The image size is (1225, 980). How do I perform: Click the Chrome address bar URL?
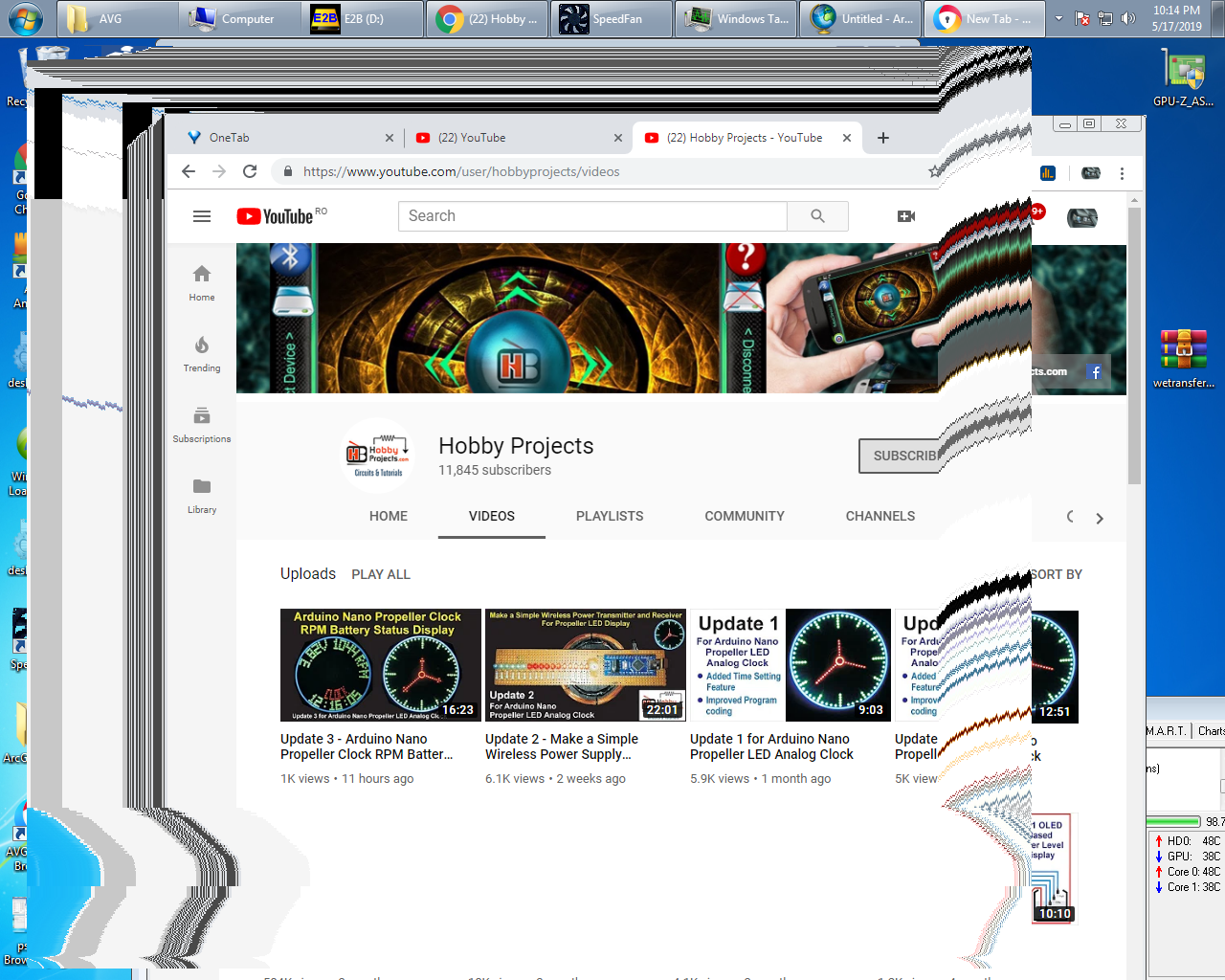[461, 171]
